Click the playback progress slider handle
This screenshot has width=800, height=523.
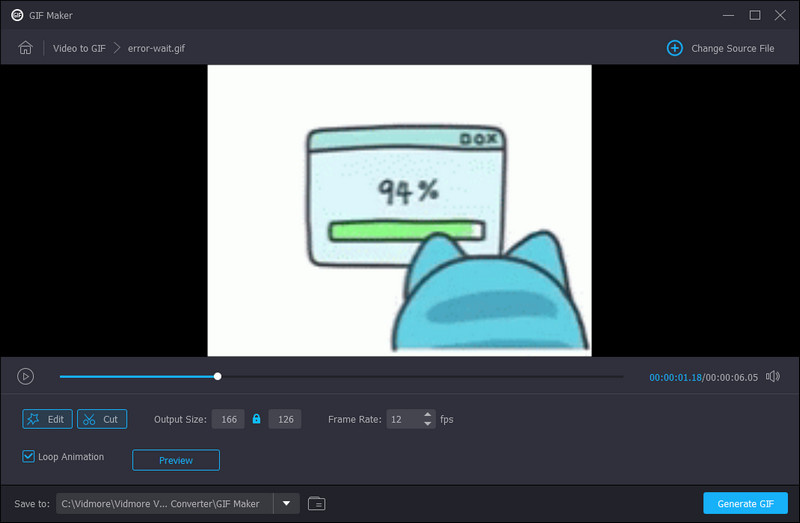(x=217, y=377)
